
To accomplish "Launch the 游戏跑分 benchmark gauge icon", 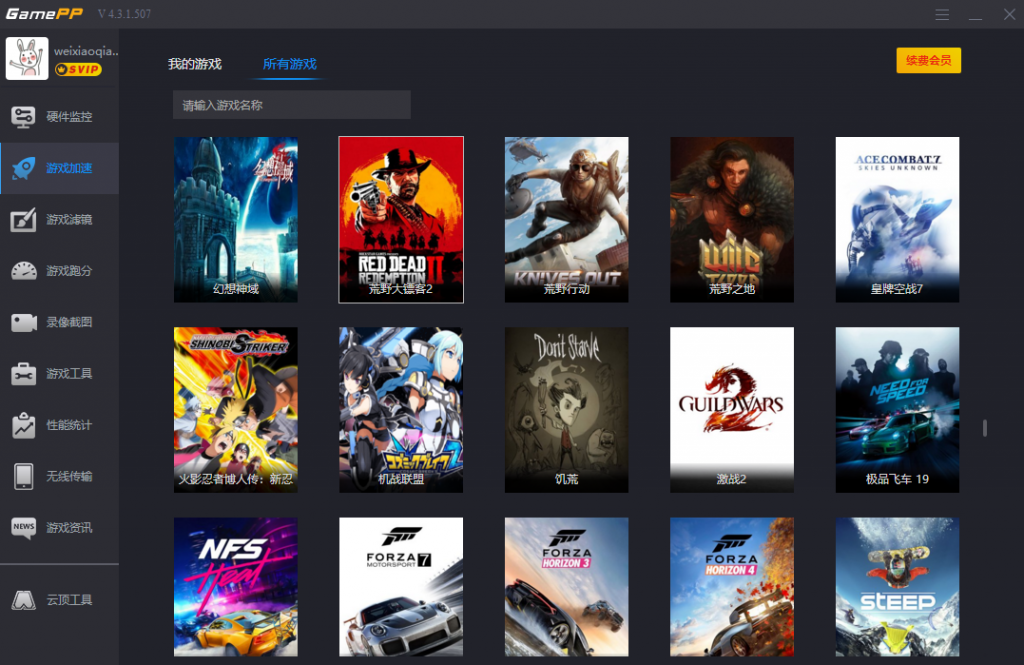I will click(24, 271).
